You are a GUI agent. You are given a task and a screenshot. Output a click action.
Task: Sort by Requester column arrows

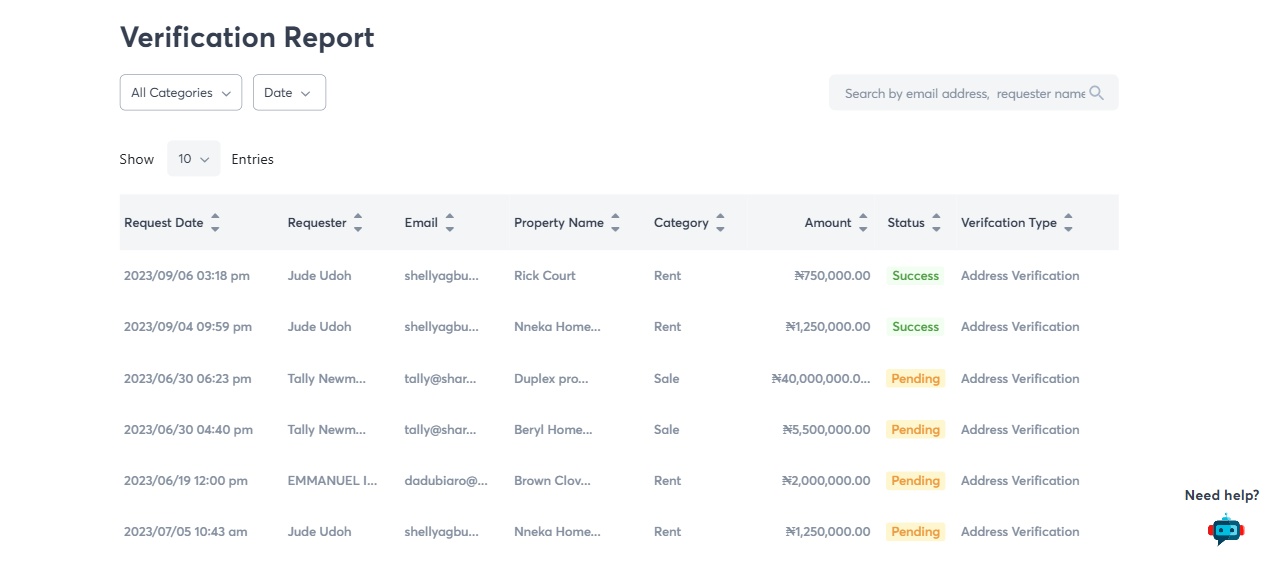[x=358, y=223]
